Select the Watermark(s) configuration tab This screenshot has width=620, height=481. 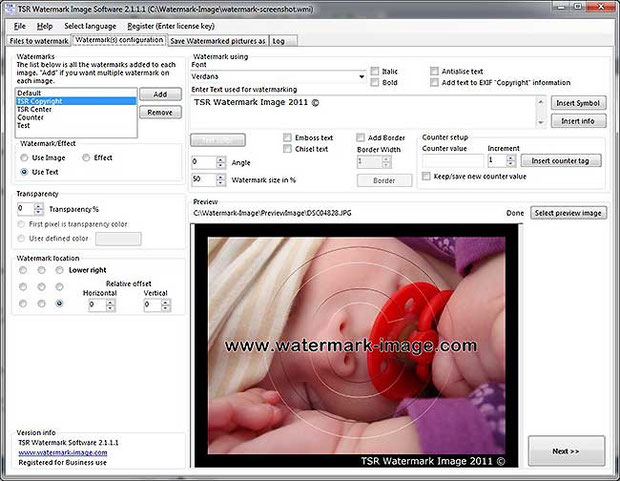[x=119, y=40]
